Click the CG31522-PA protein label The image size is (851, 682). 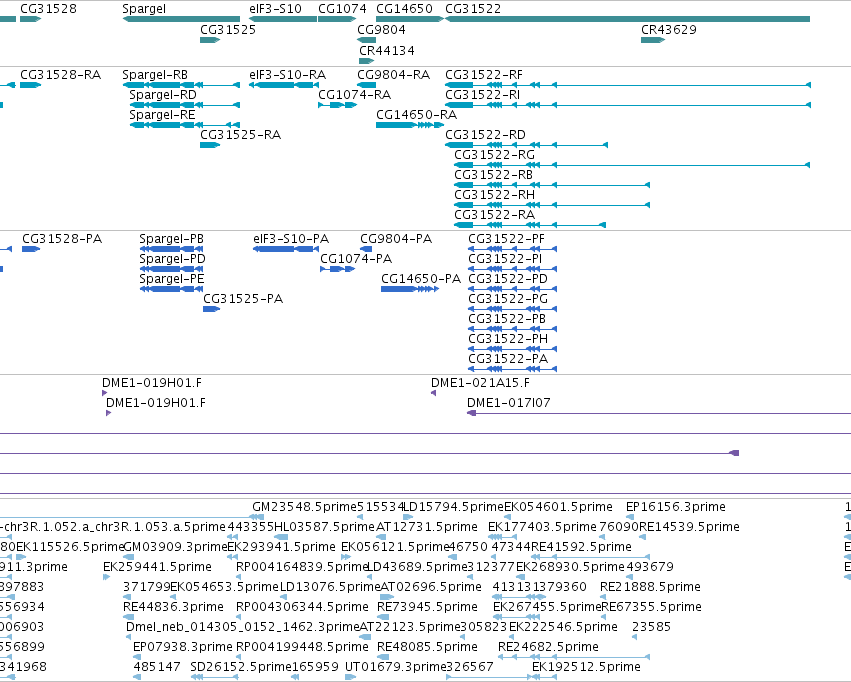(508, 359)
